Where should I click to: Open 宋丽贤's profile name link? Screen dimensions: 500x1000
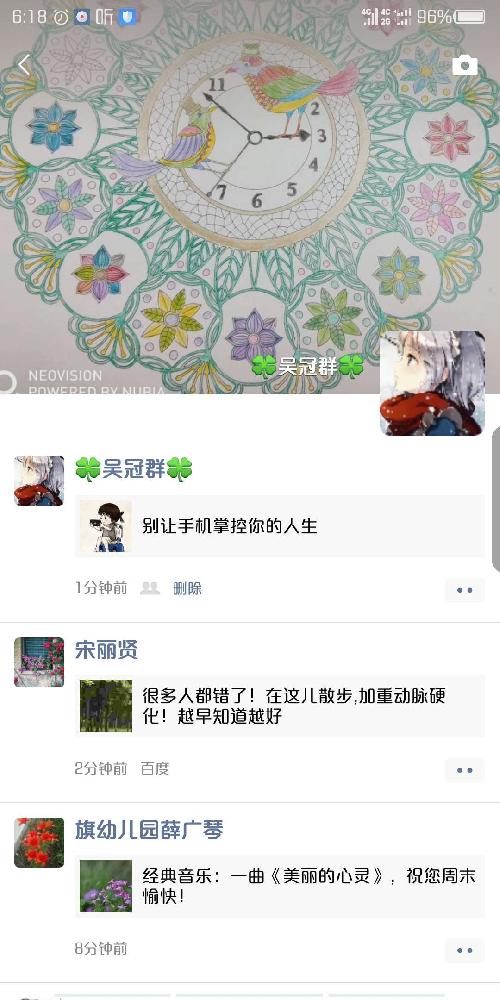pos(107,650)
